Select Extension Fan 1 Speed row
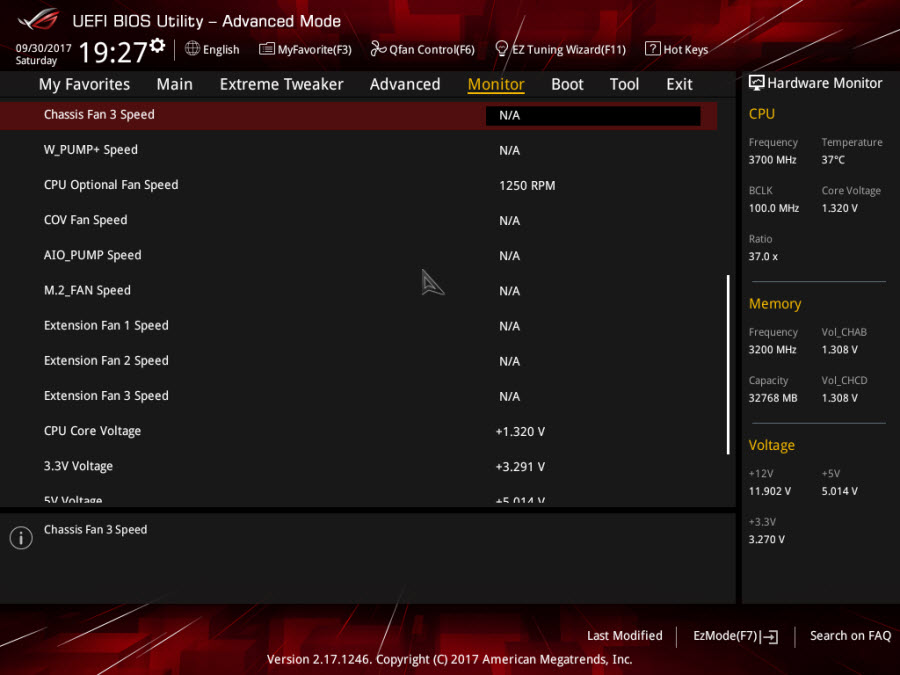The height and width of the screenshot is (675, 900). (x=358, y=326)
